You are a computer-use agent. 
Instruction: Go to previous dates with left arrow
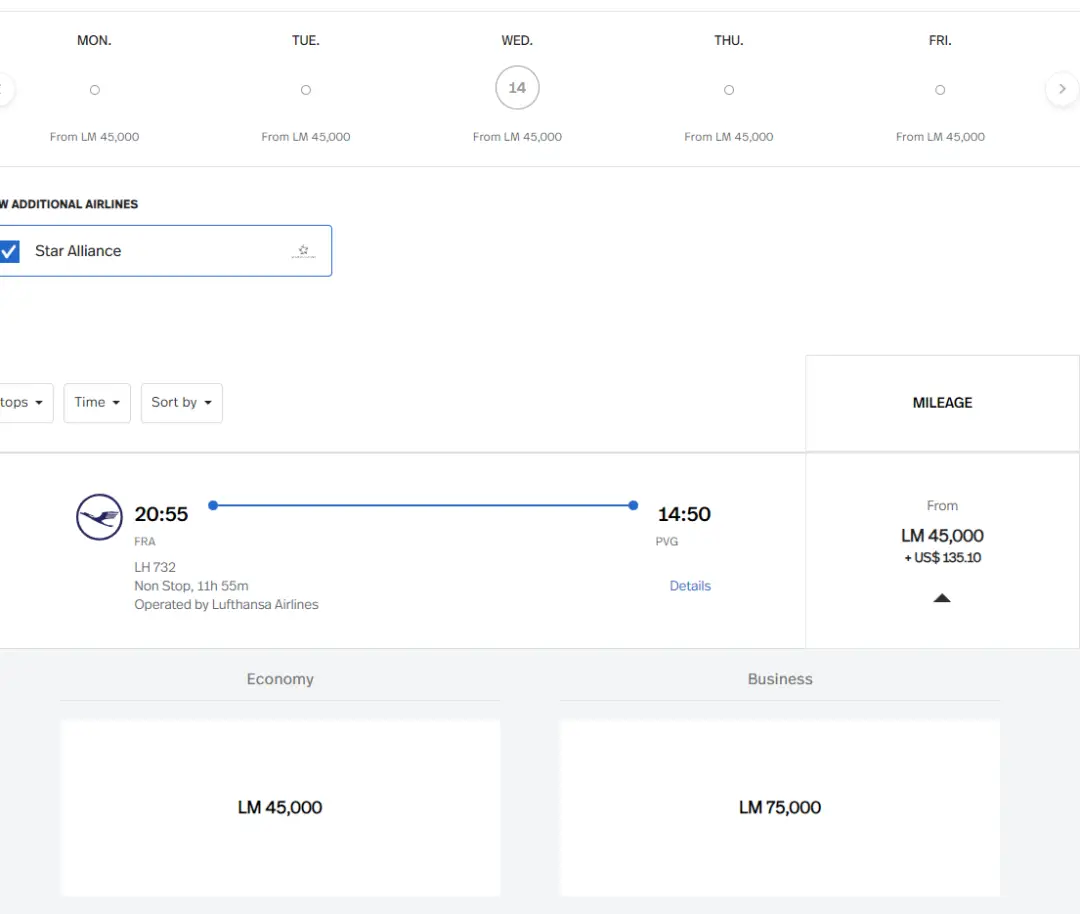click(3, 89)
